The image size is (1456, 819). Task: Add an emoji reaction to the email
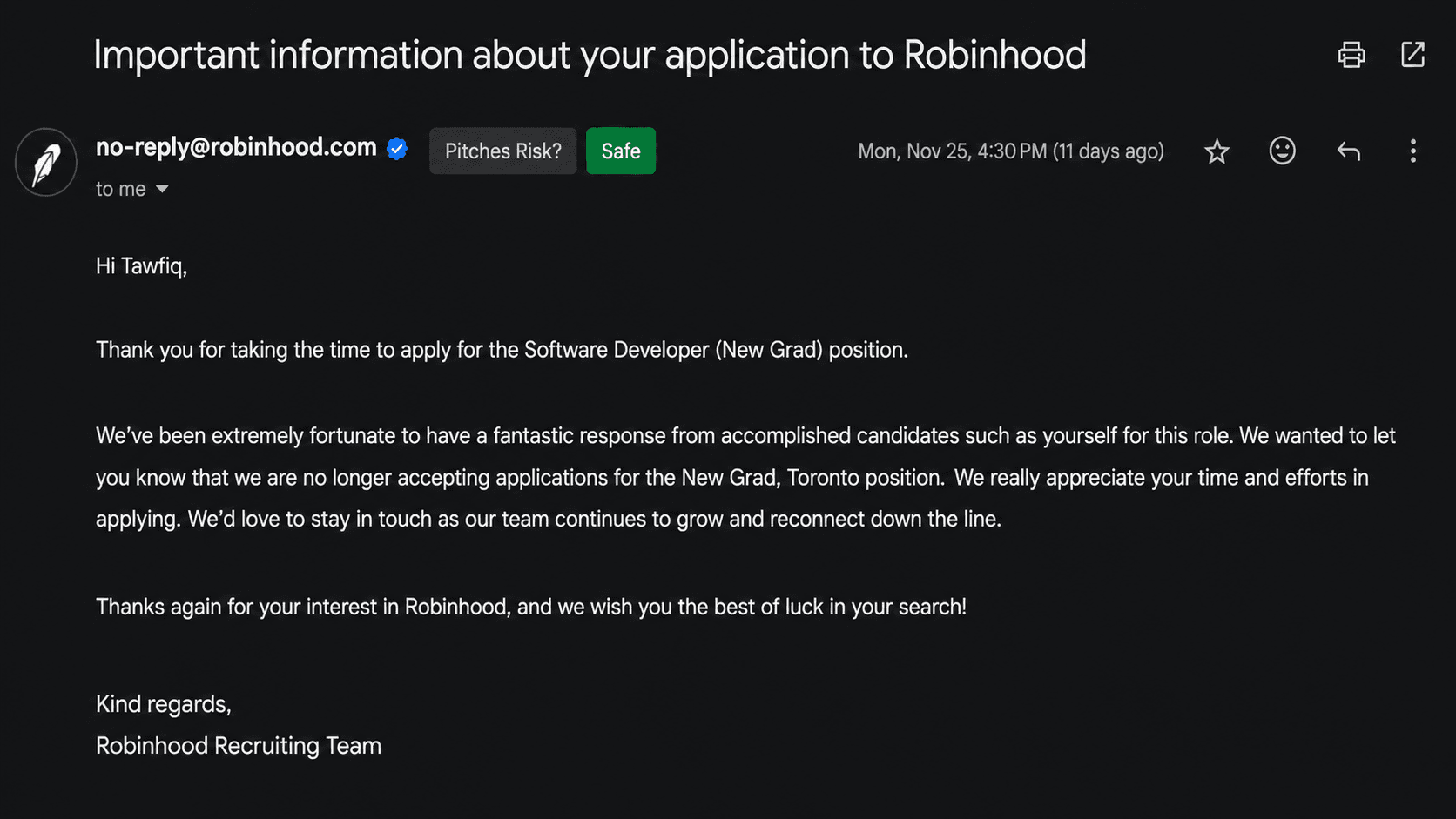(1282, 151)
